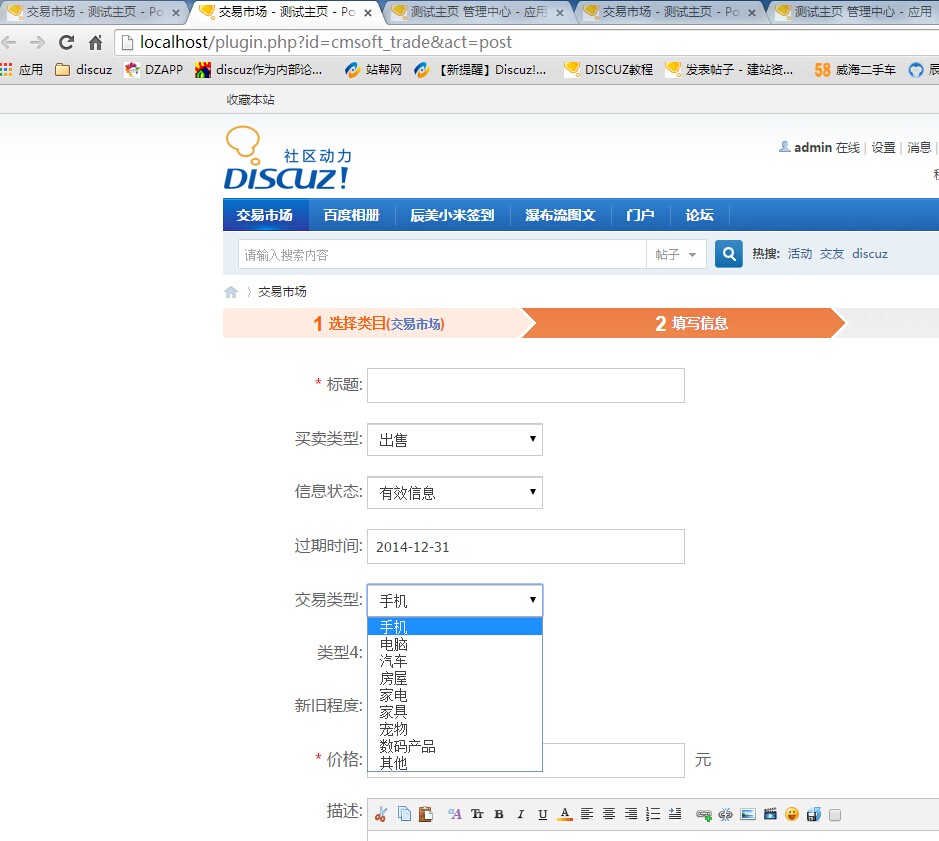The image size is (939, 841).
Task: Select 房屋 from the dropdown list
Action: coord(455,678)
